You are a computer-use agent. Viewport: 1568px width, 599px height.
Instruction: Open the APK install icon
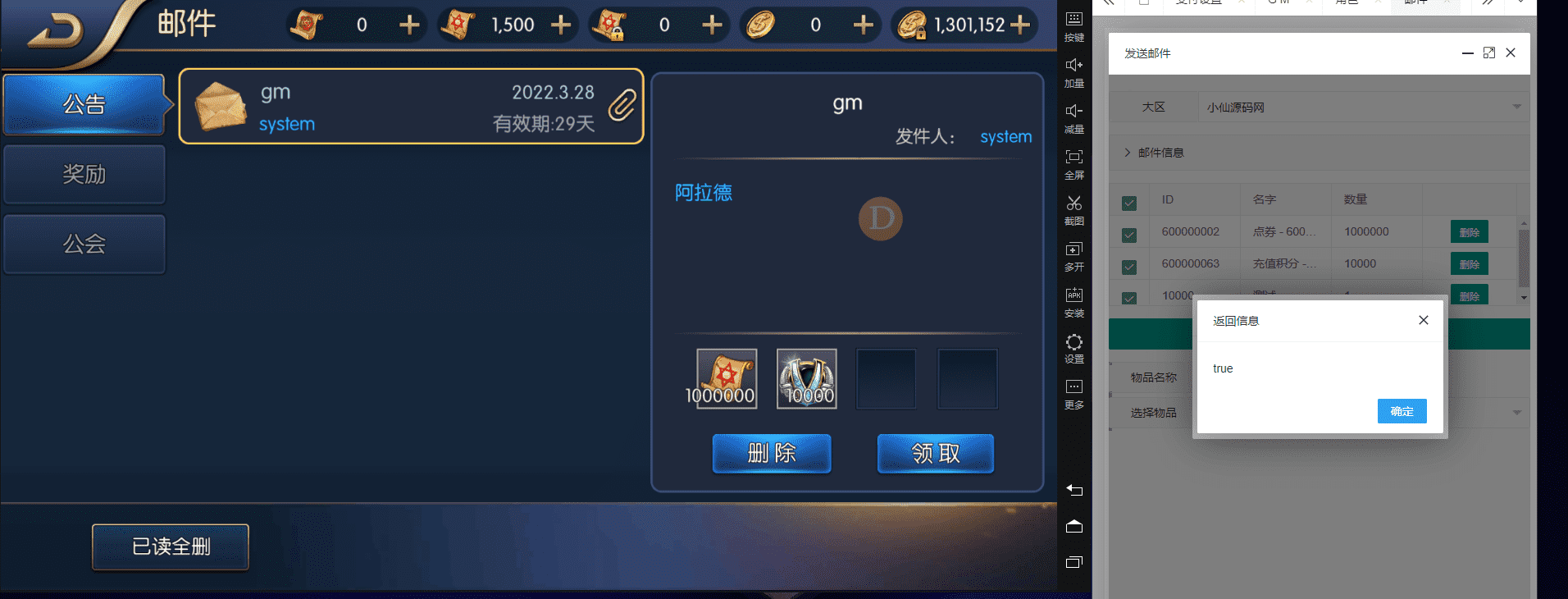[x=1073, y=295]
